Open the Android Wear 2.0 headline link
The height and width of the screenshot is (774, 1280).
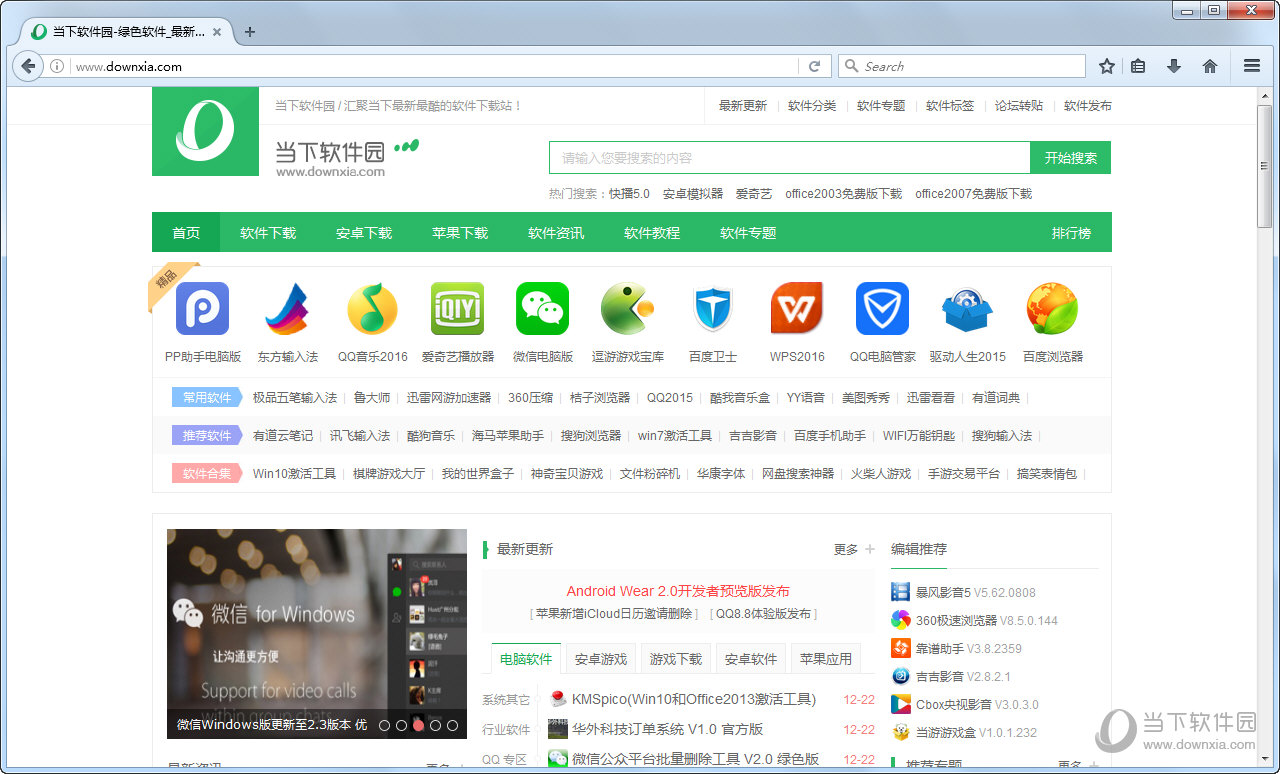click(677, 591)
